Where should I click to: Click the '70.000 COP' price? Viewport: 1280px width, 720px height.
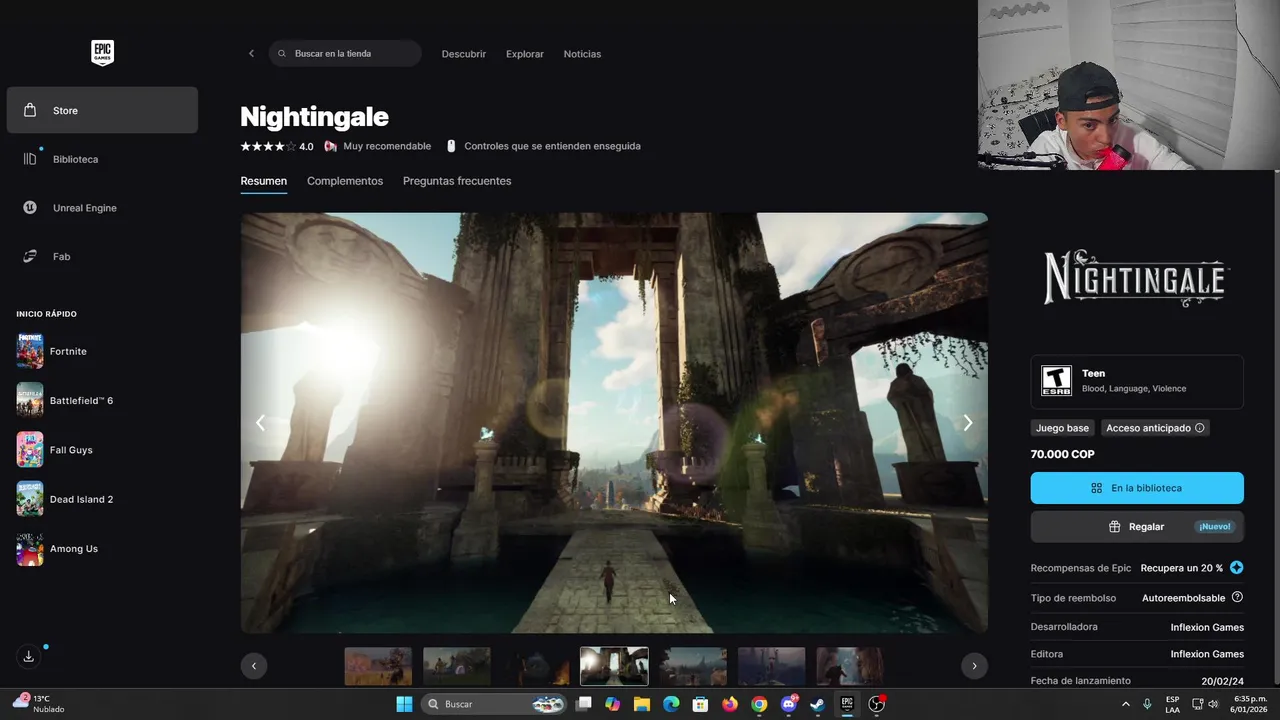(x=1062, y=454)
